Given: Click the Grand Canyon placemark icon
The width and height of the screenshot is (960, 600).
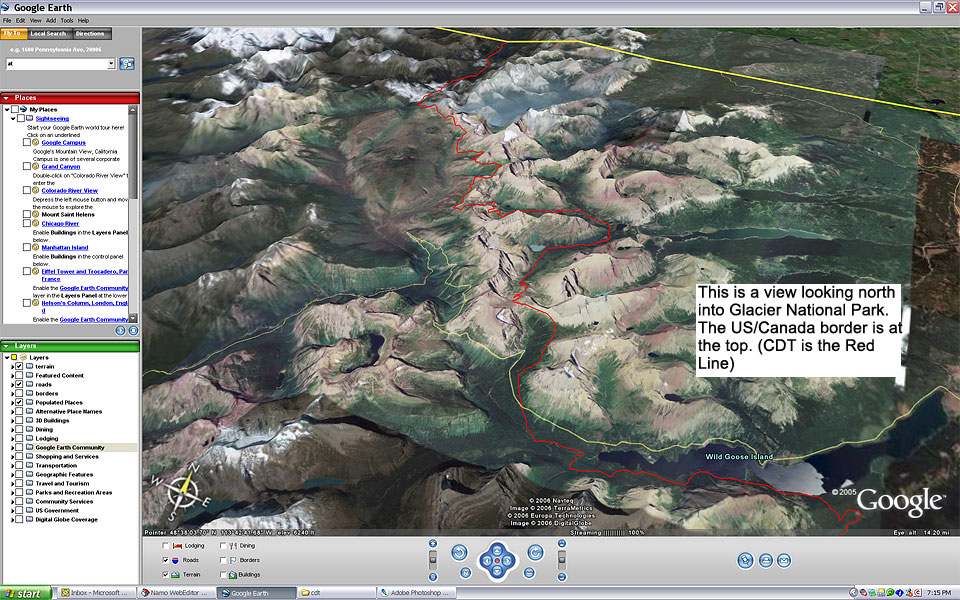Looking at the screenshot, I should point(36,166).
